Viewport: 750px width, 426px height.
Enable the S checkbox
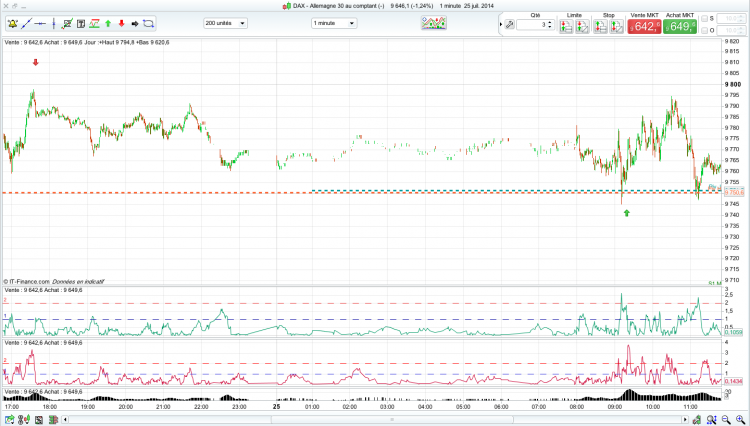[705, 19]
